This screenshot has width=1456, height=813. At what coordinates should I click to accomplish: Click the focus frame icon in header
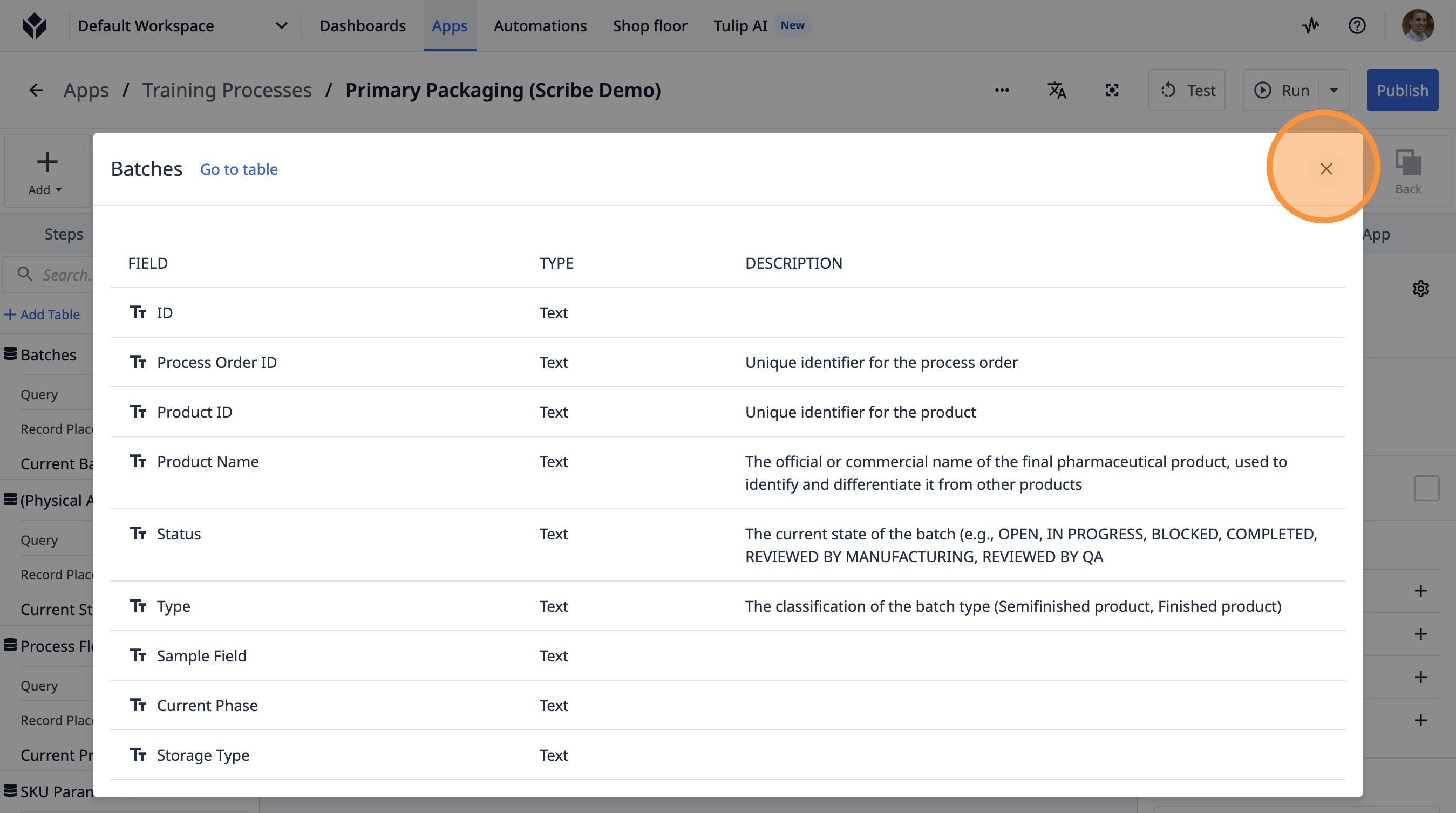click(1112, 91)
